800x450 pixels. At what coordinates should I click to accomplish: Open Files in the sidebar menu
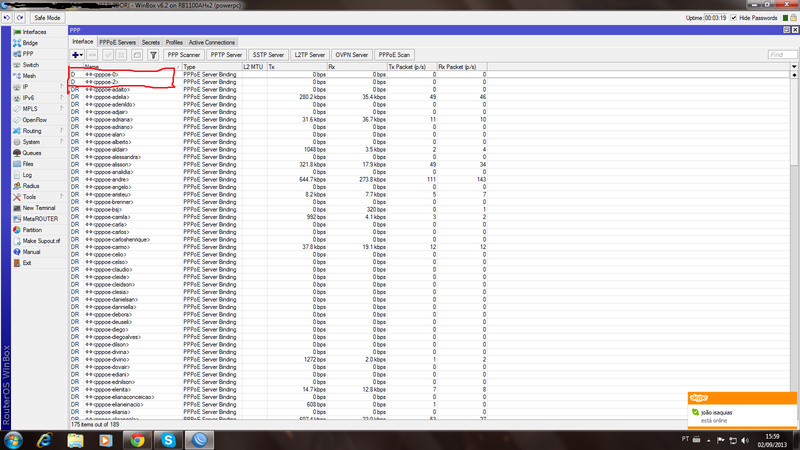click(x=28, y=164)
